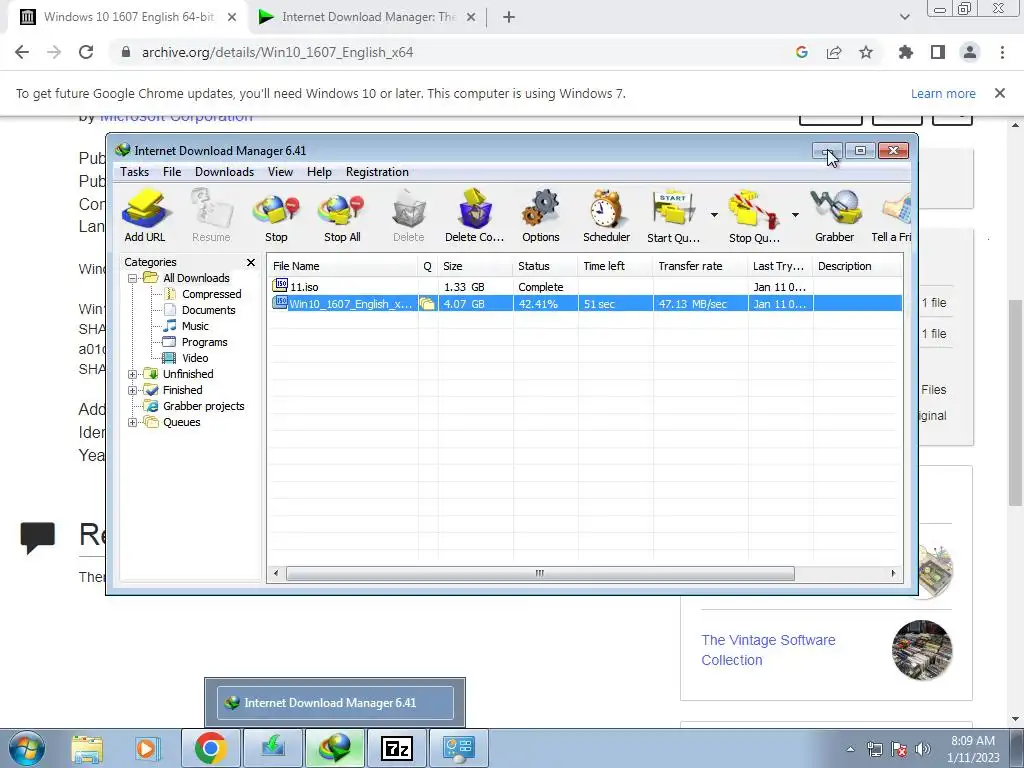Sort by the Status column header

pyautogui.click(x=545, y=266)
